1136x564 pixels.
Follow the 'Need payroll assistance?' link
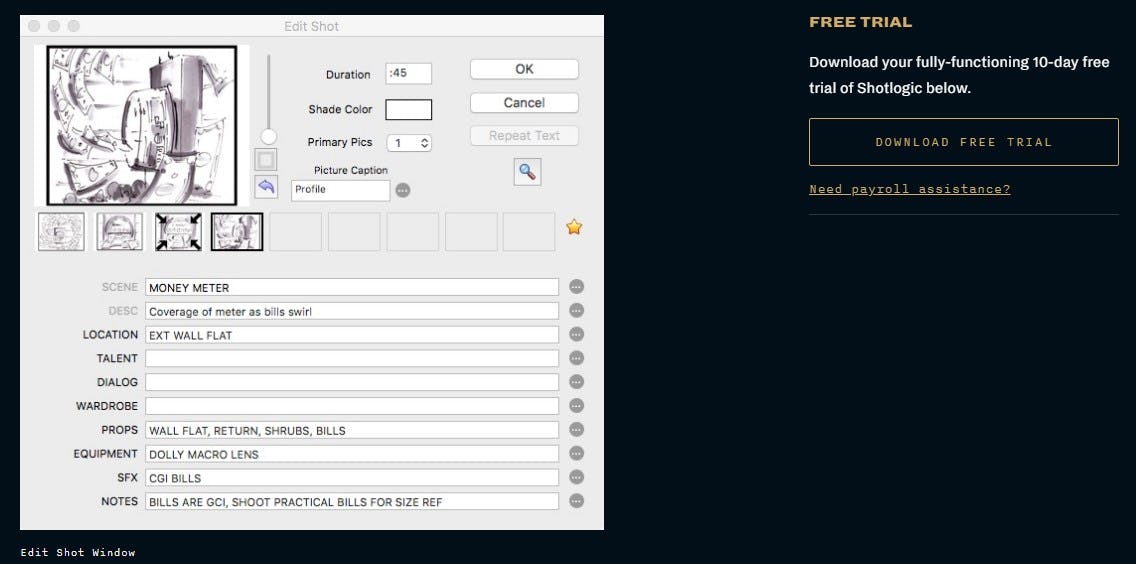point(909,189)
